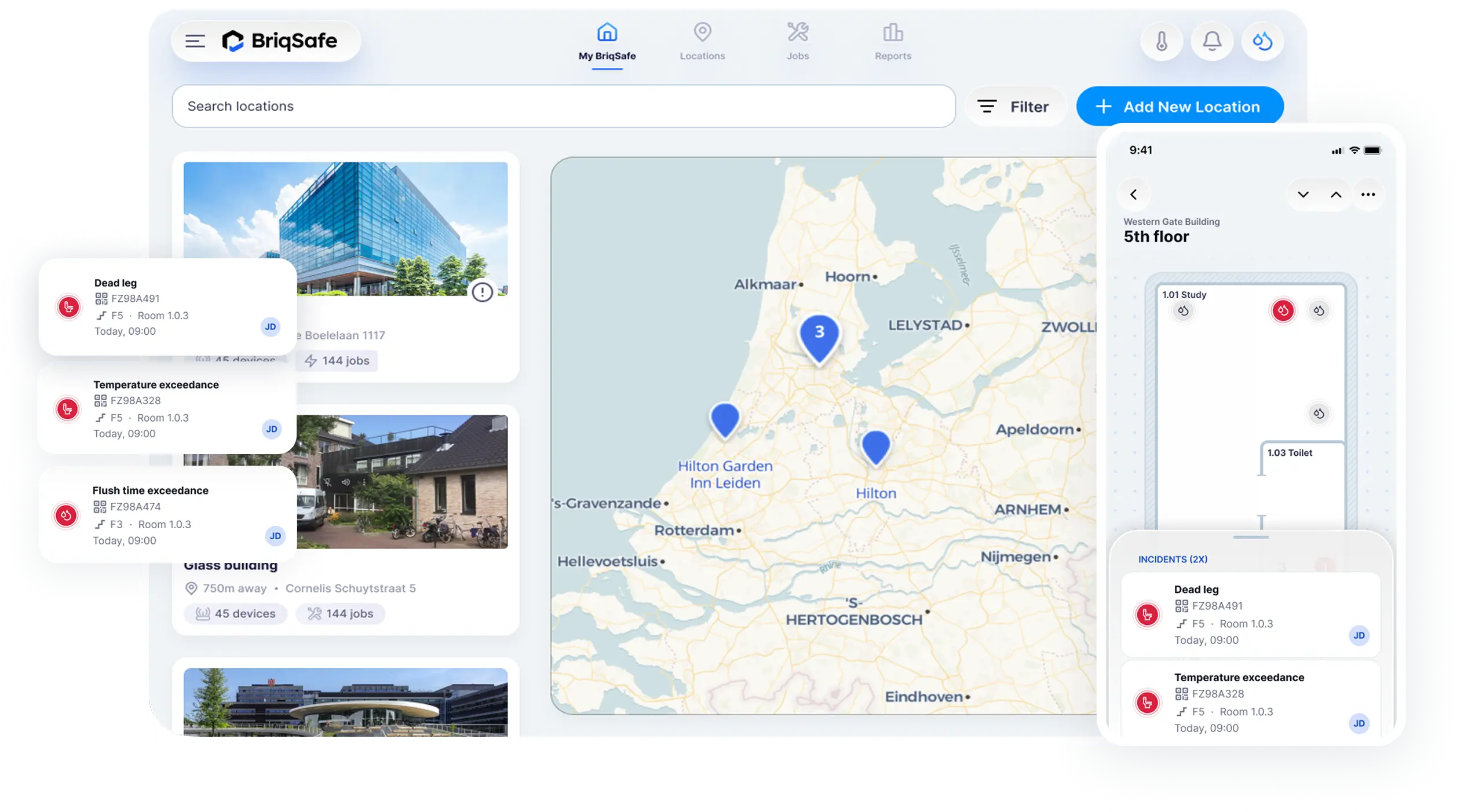The height and width of the screenshot is (812, 1464).
Task: Go back with the mobile left chevron
Action: [x=1133, y=195]
